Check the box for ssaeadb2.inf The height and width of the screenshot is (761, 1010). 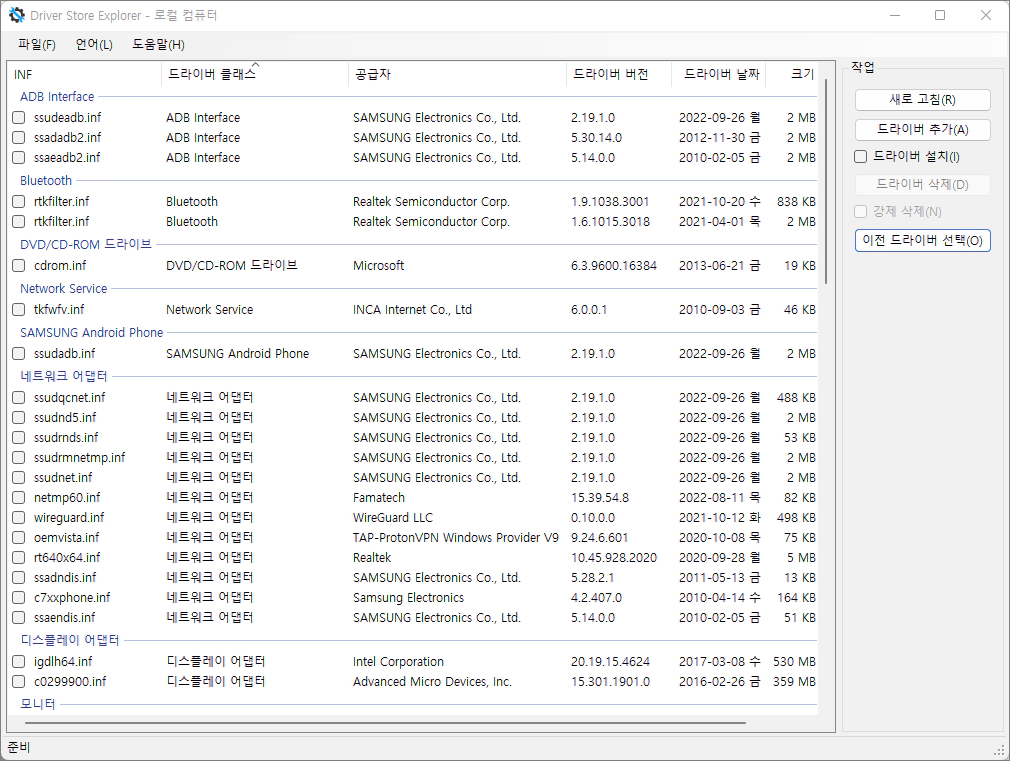19,158
